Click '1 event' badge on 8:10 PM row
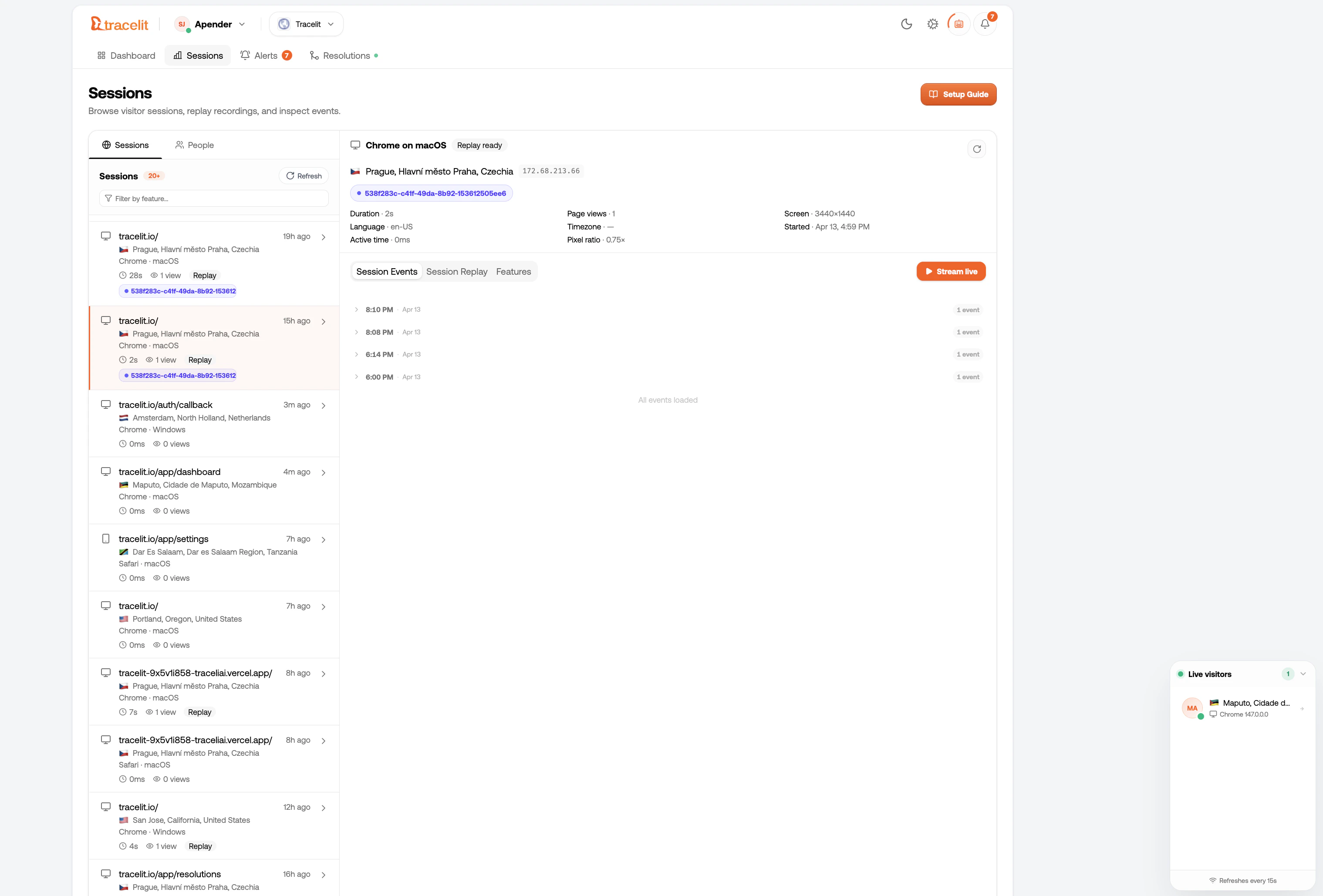 tap(968, 310)
